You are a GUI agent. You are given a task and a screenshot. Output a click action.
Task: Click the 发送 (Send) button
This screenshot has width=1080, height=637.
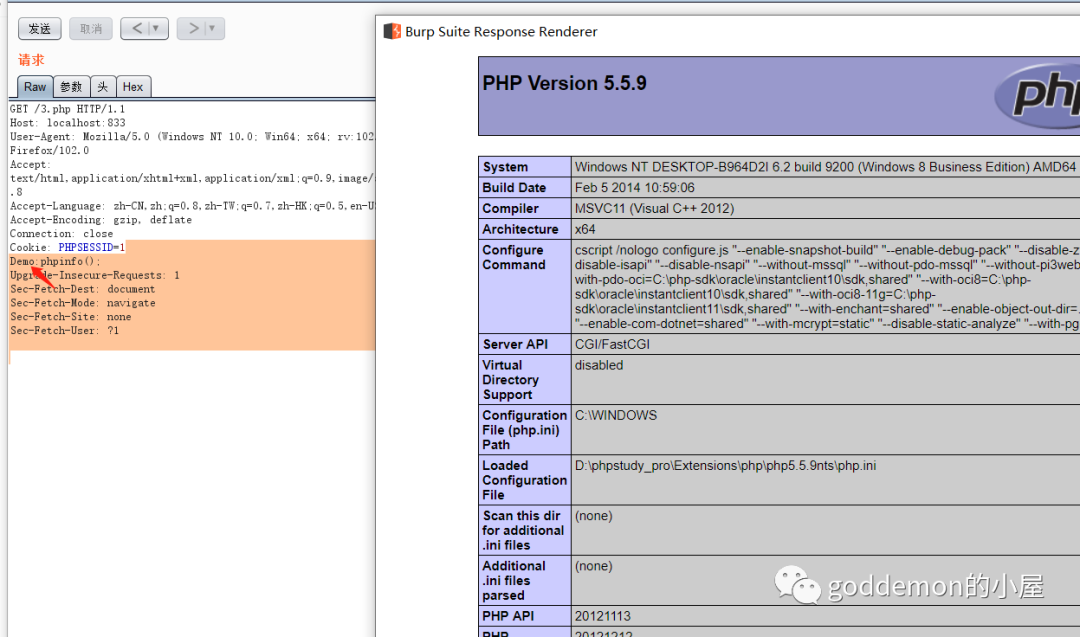(x=39, y=28)
